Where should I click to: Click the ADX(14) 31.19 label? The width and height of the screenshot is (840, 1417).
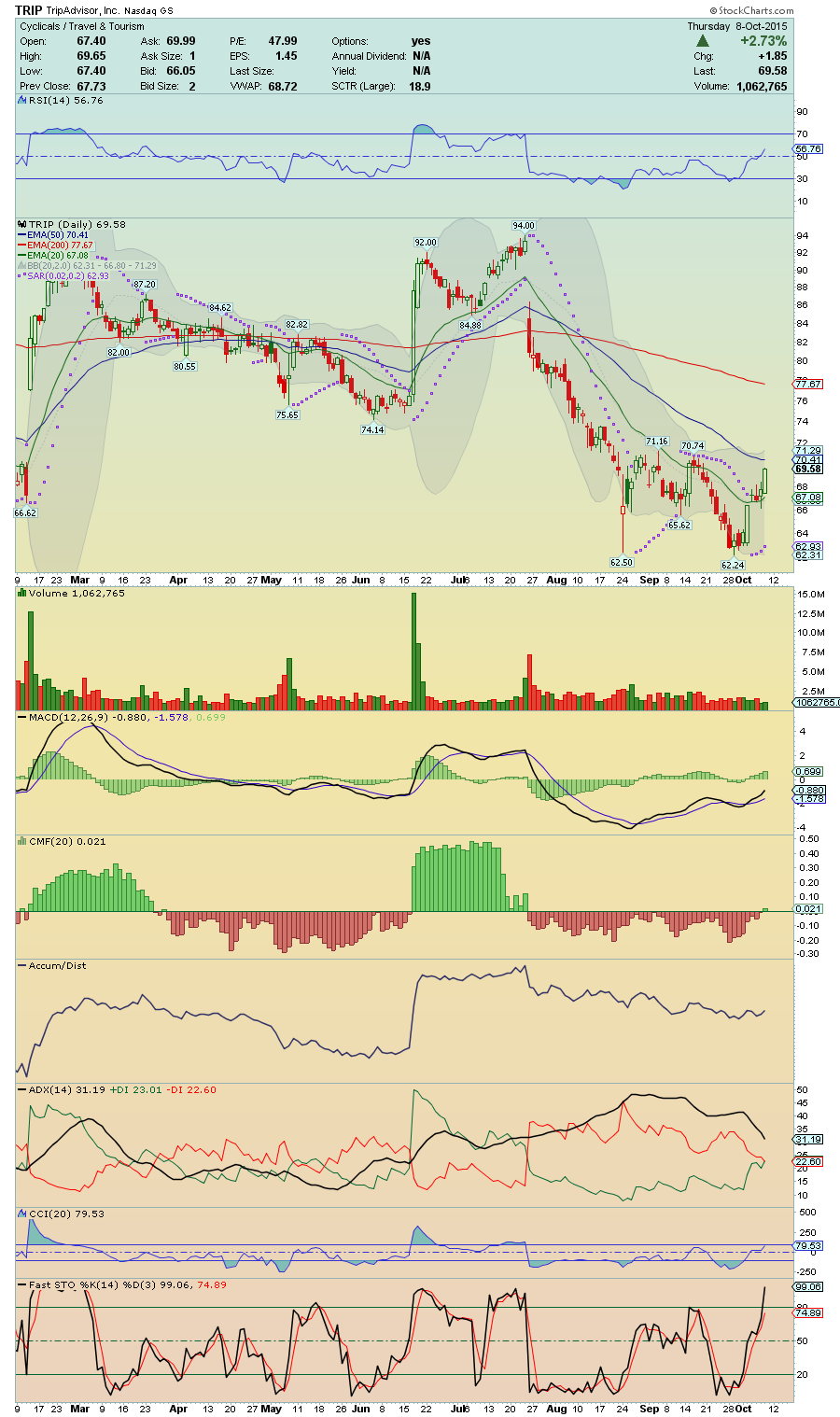(67, 1089)
